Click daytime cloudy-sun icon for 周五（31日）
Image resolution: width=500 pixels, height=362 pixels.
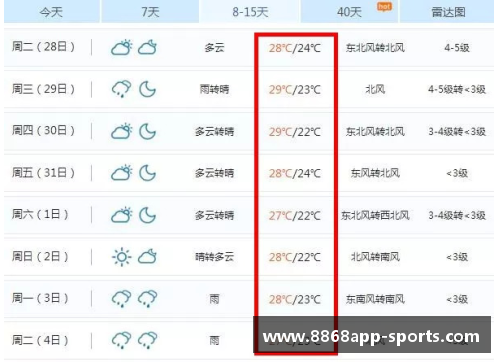(x=121, y=173)
